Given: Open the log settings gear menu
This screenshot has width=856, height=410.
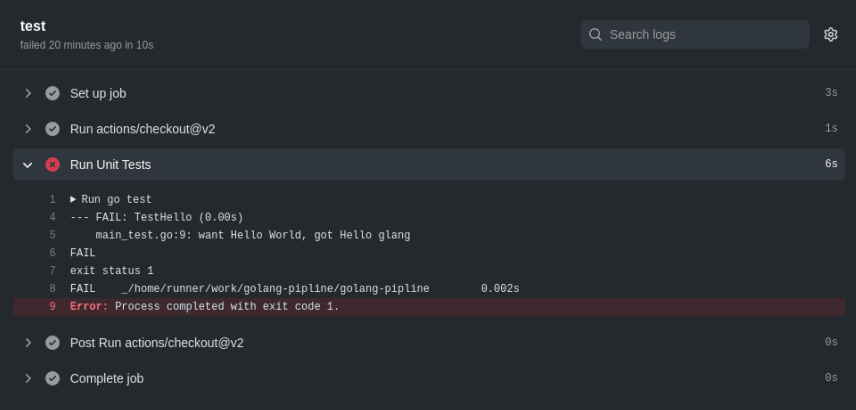Looking at the screenshot, I should tap(830, 34).
